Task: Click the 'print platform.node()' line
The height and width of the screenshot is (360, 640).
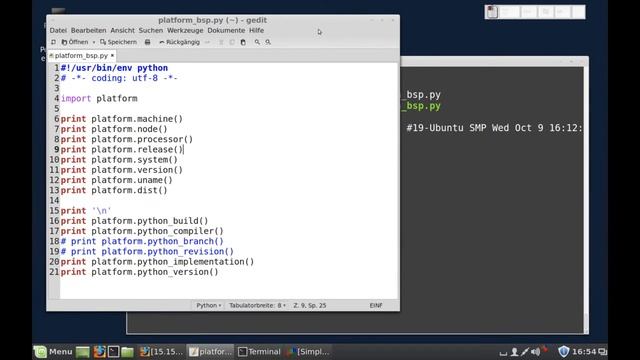Action: point(114,129)
